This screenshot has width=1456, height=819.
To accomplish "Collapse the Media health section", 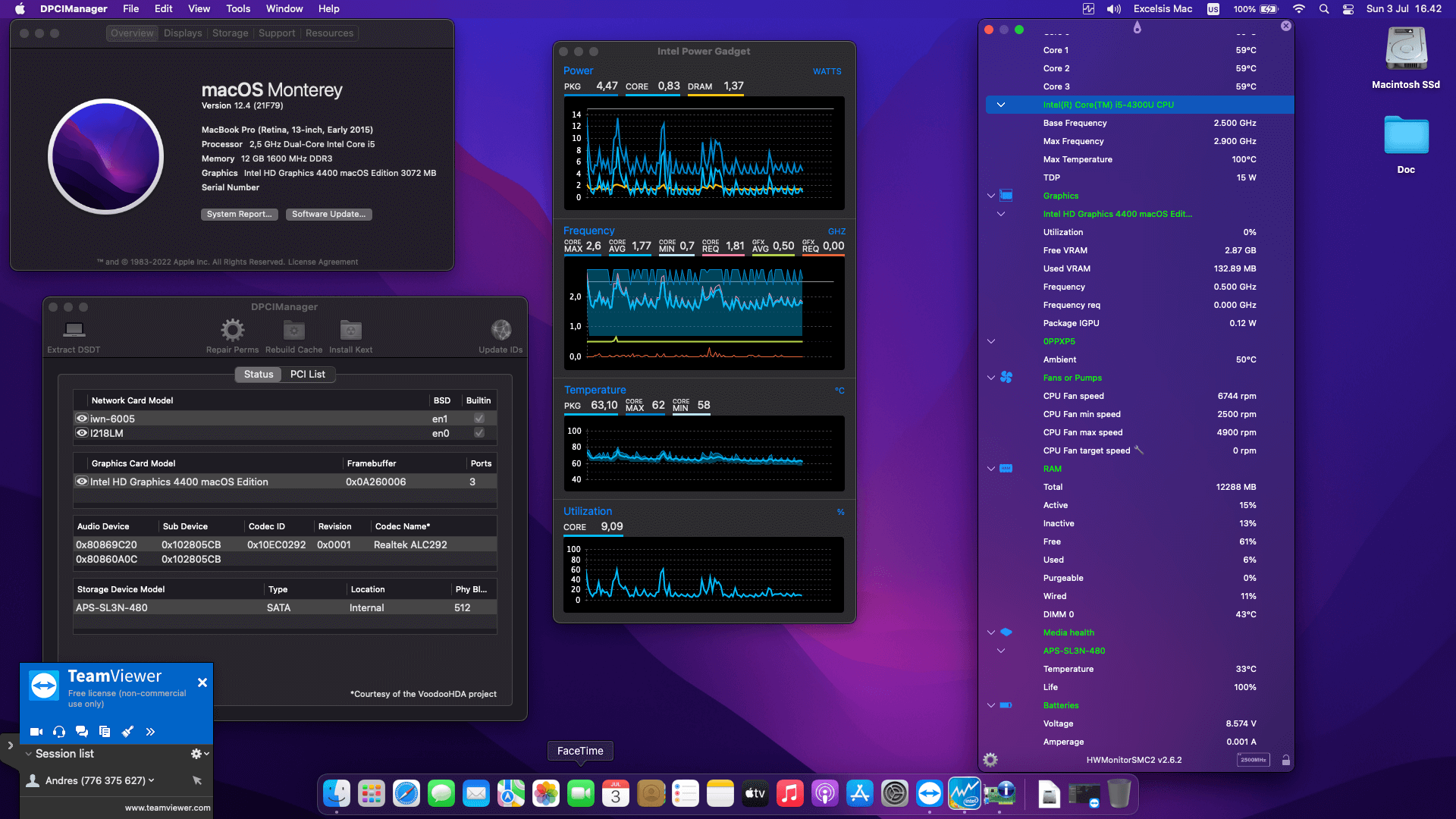I will [x=990, y=632].
